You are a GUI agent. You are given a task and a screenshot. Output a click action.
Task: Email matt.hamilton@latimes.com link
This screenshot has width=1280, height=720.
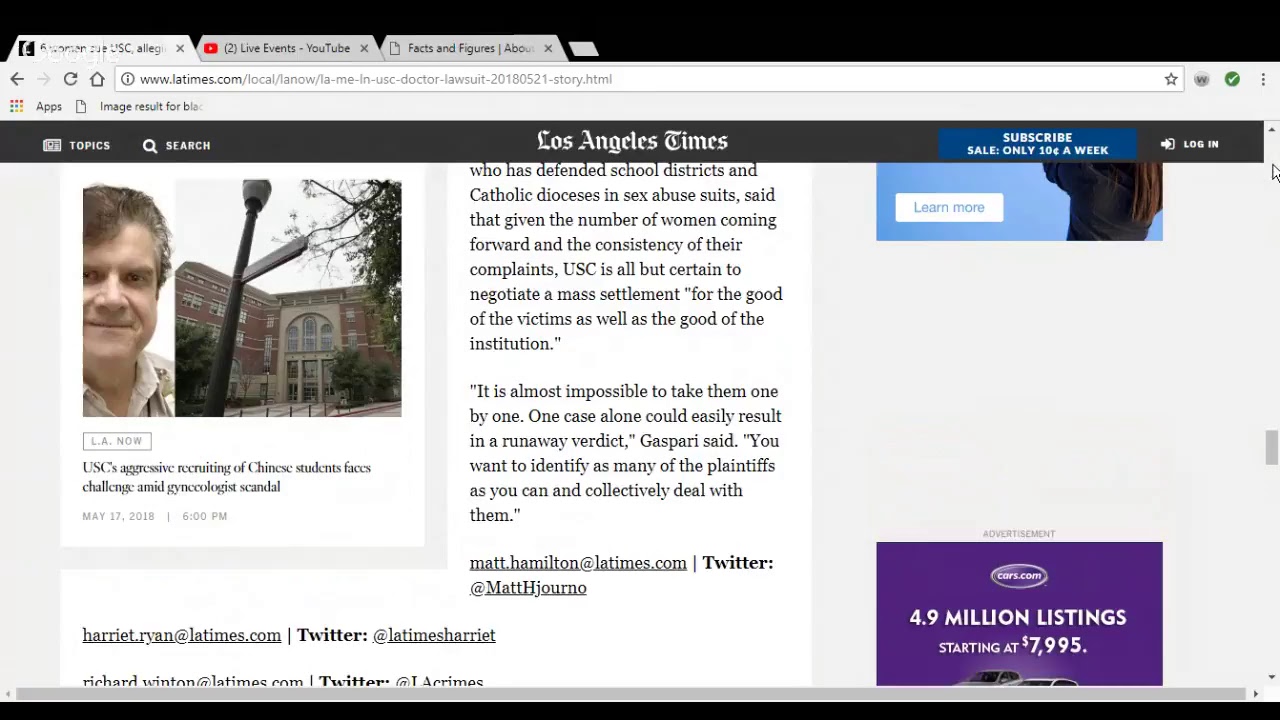[578, 563]
